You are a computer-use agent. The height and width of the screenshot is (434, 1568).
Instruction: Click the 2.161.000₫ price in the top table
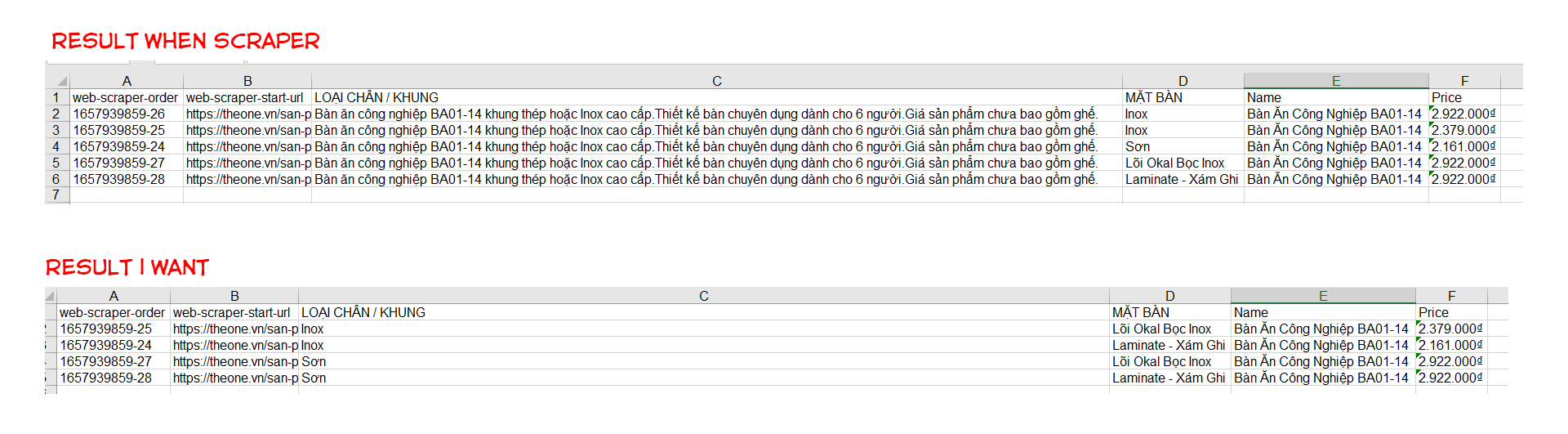1463,146
